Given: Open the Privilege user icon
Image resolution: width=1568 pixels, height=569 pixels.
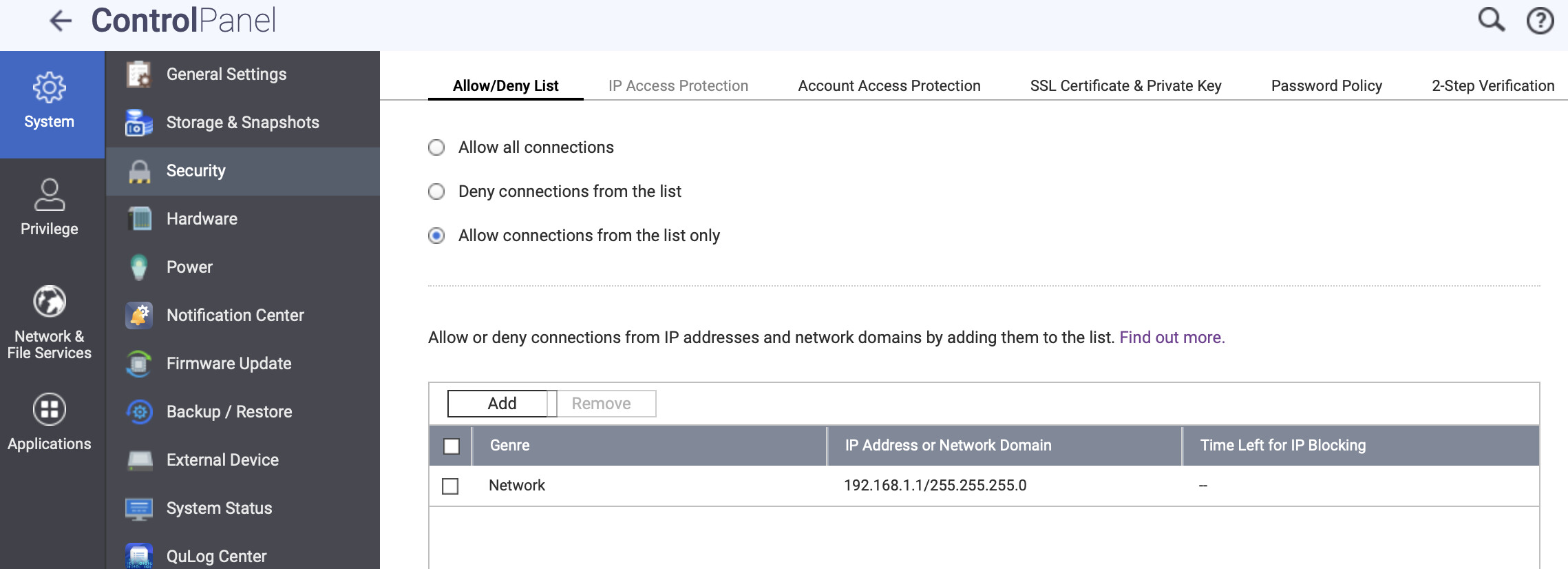Looking at the screenshot, I should coord(50,195).
